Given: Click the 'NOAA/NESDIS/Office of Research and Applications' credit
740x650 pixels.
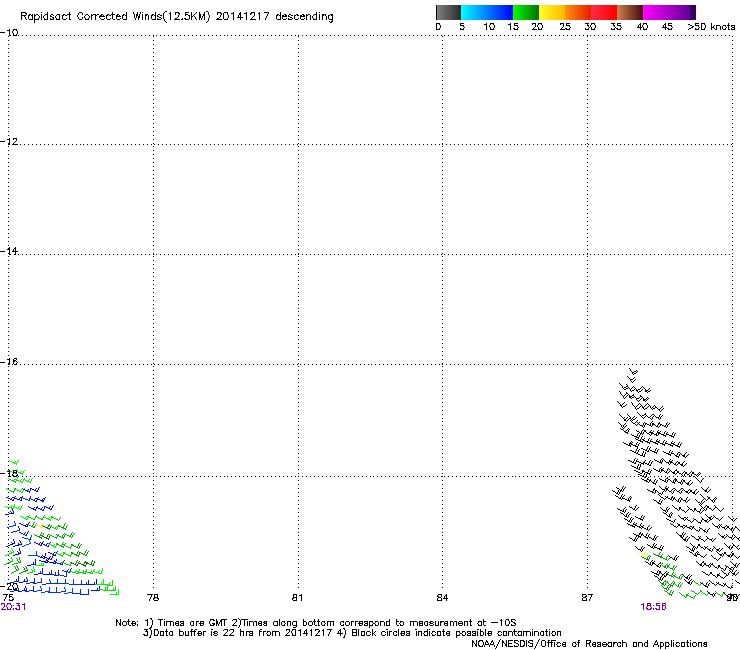Looking at the screenshot, I should [x=589, y=644].
